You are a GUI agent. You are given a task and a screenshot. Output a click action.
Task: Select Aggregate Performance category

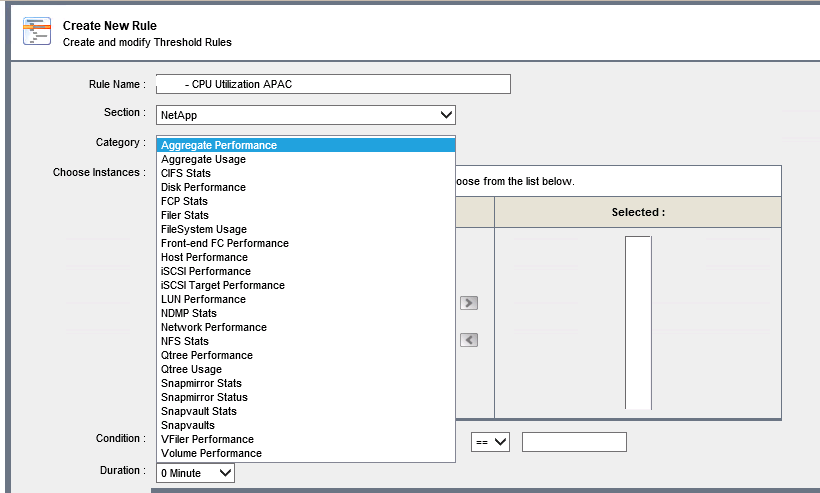click(306, 145)
